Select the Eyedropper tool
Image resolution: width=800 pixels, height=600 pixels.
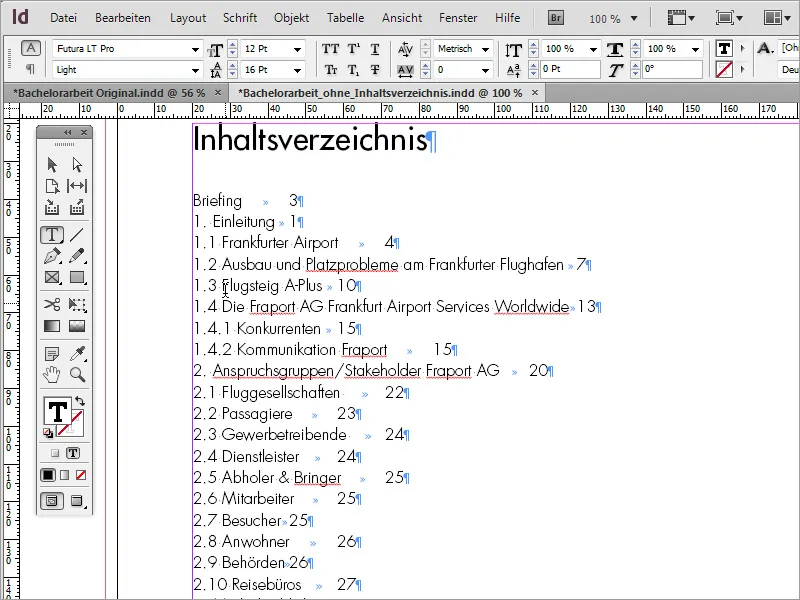click(x=77, y=353)
